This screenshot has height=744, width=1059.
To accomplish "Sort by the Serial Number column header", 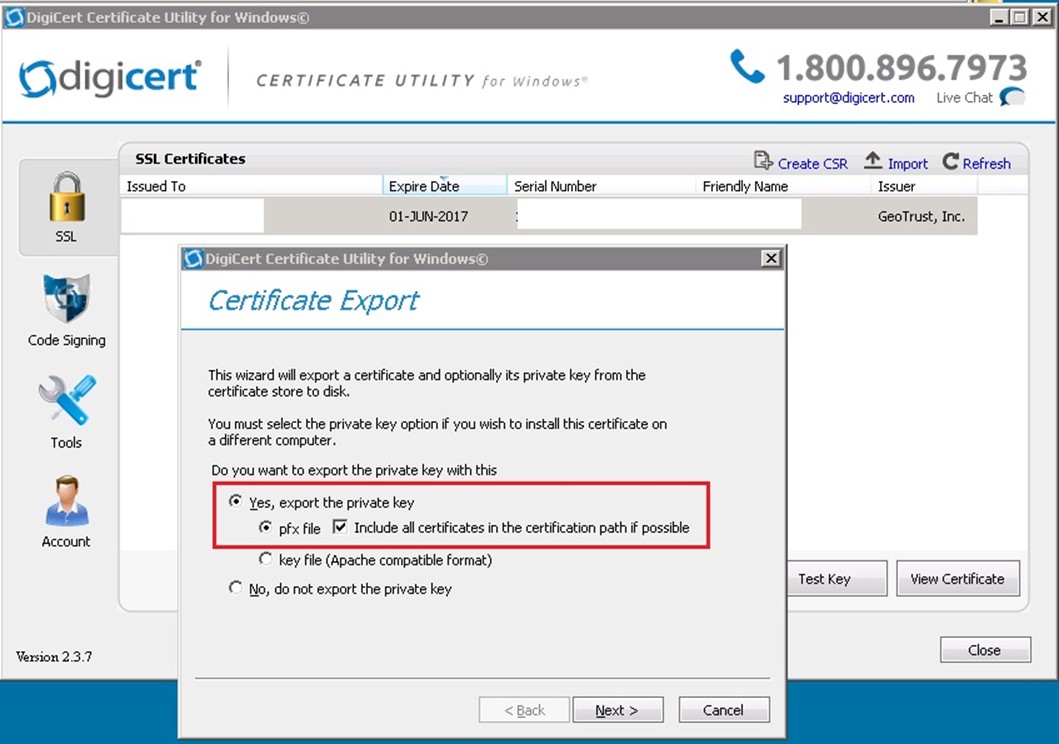I will coord(601,186).
